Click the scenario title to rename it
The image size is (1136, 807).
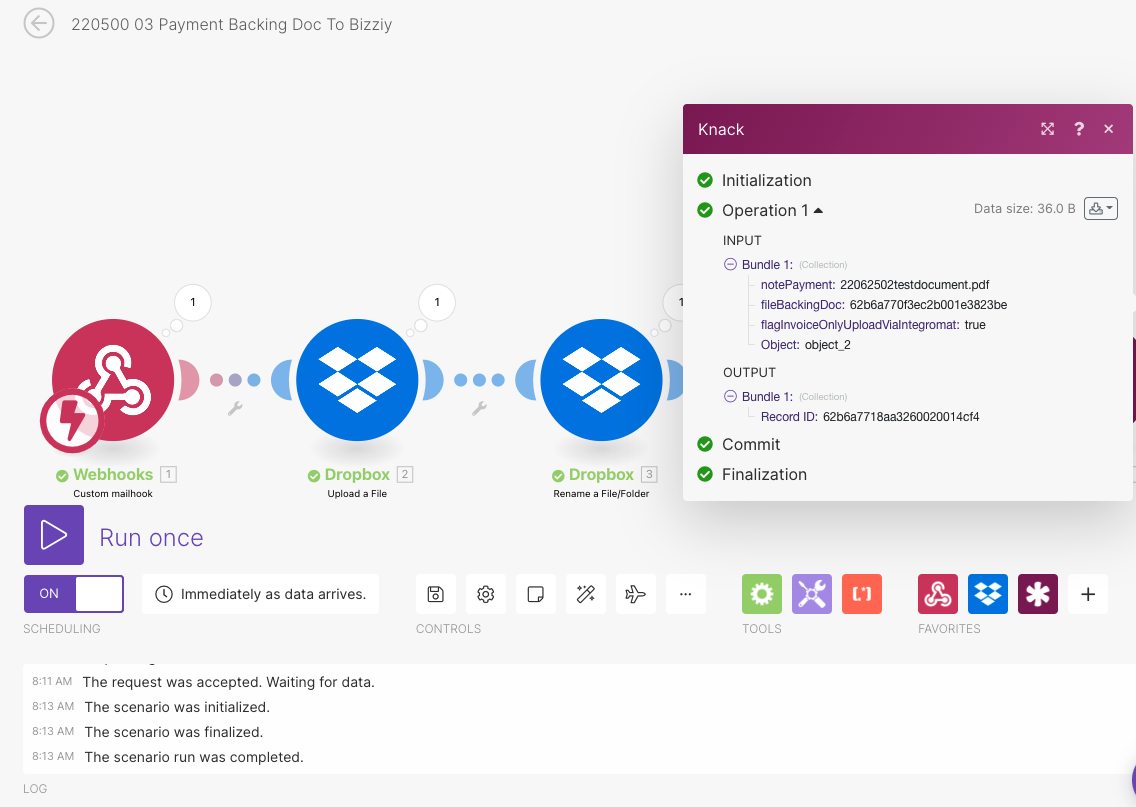232,25
